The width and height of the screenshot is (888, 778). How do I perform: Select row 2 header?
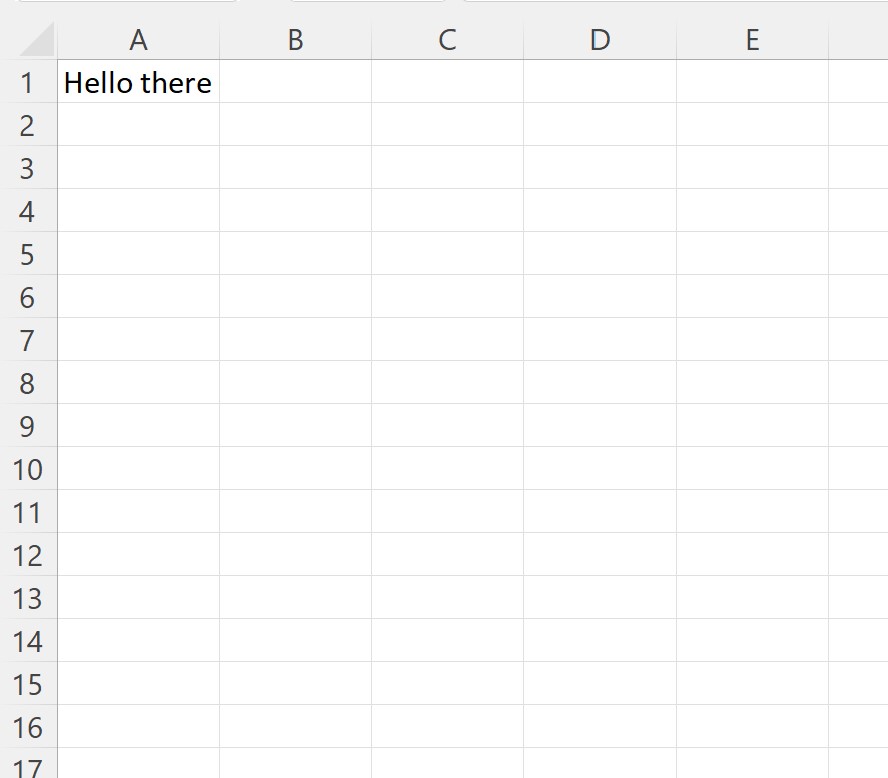coord(28,125)
